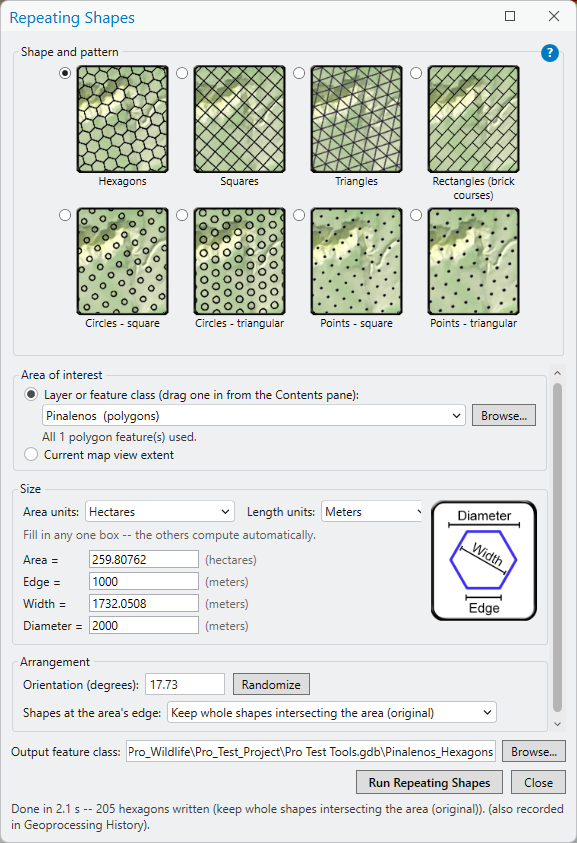Click the vertical scrollbar thumb
The image size is (577, 843).
coord(557,547)
